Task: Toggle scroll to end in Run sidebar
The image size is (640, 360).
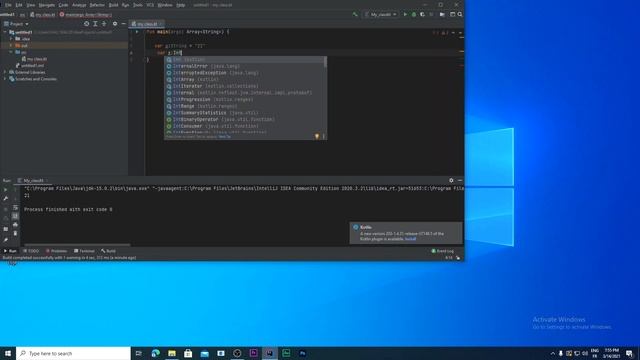Action: click(15, 216)
